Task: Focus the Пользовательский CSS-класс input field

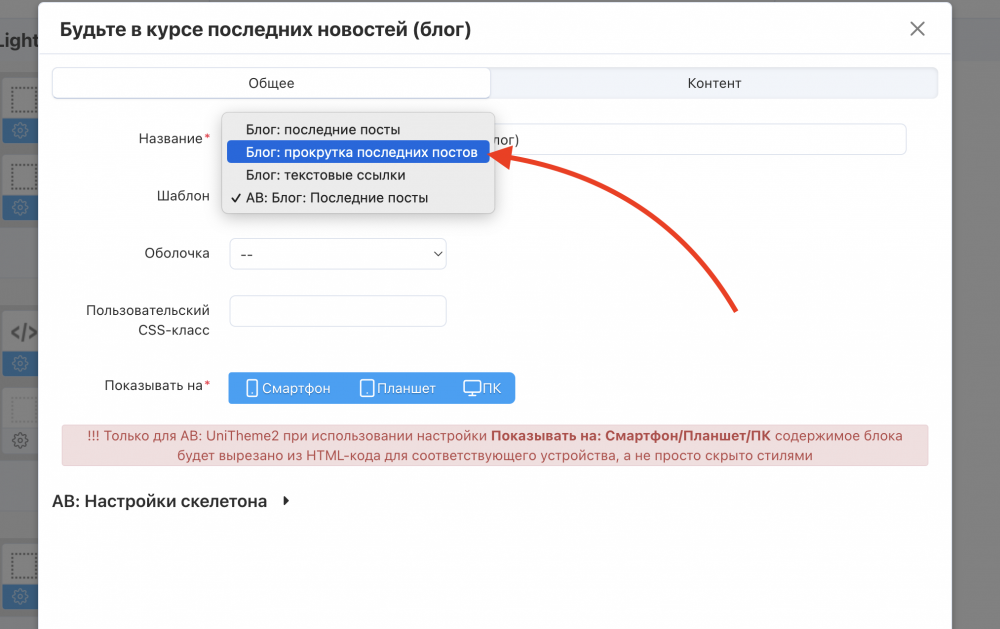Action: [x=338, y=311]
